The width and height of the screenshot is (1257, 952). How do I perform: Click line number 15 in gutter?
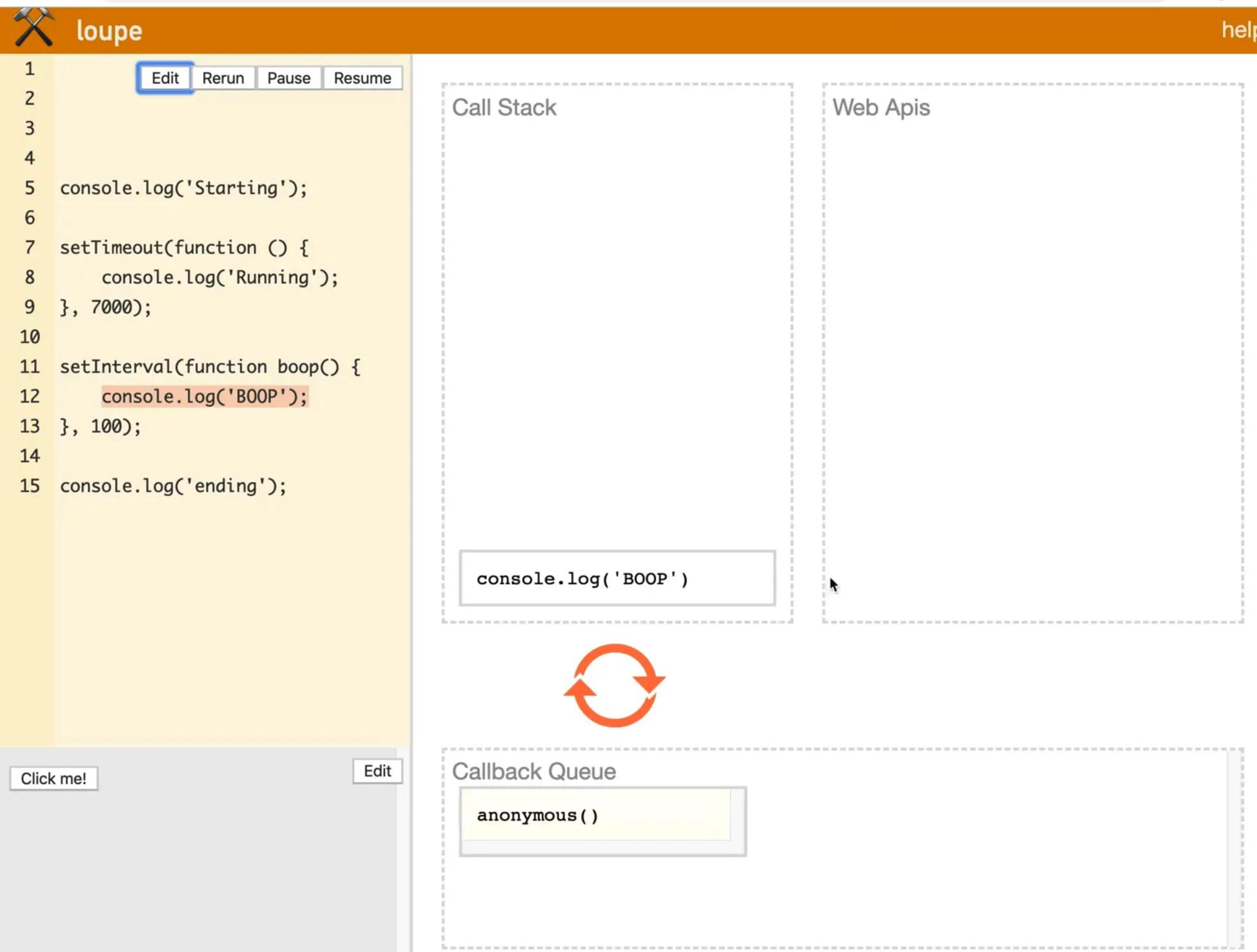click(29, 486)
